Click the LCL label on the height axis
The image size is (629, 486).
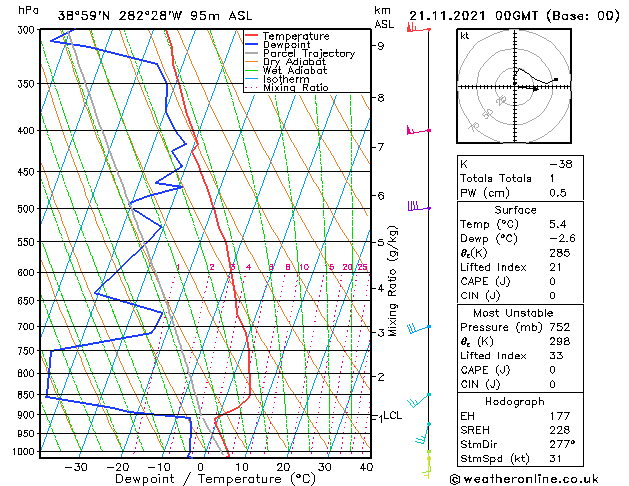coord(392,415)
